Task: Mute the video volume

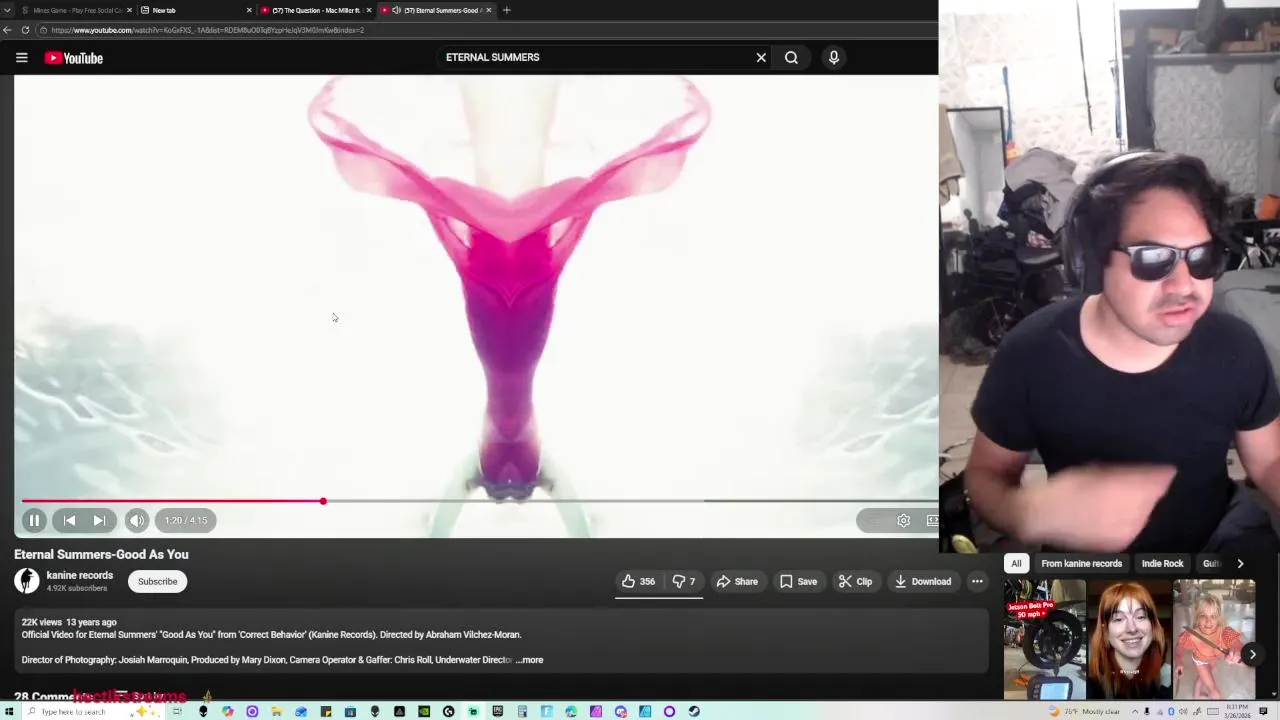Action: point(137,520)
